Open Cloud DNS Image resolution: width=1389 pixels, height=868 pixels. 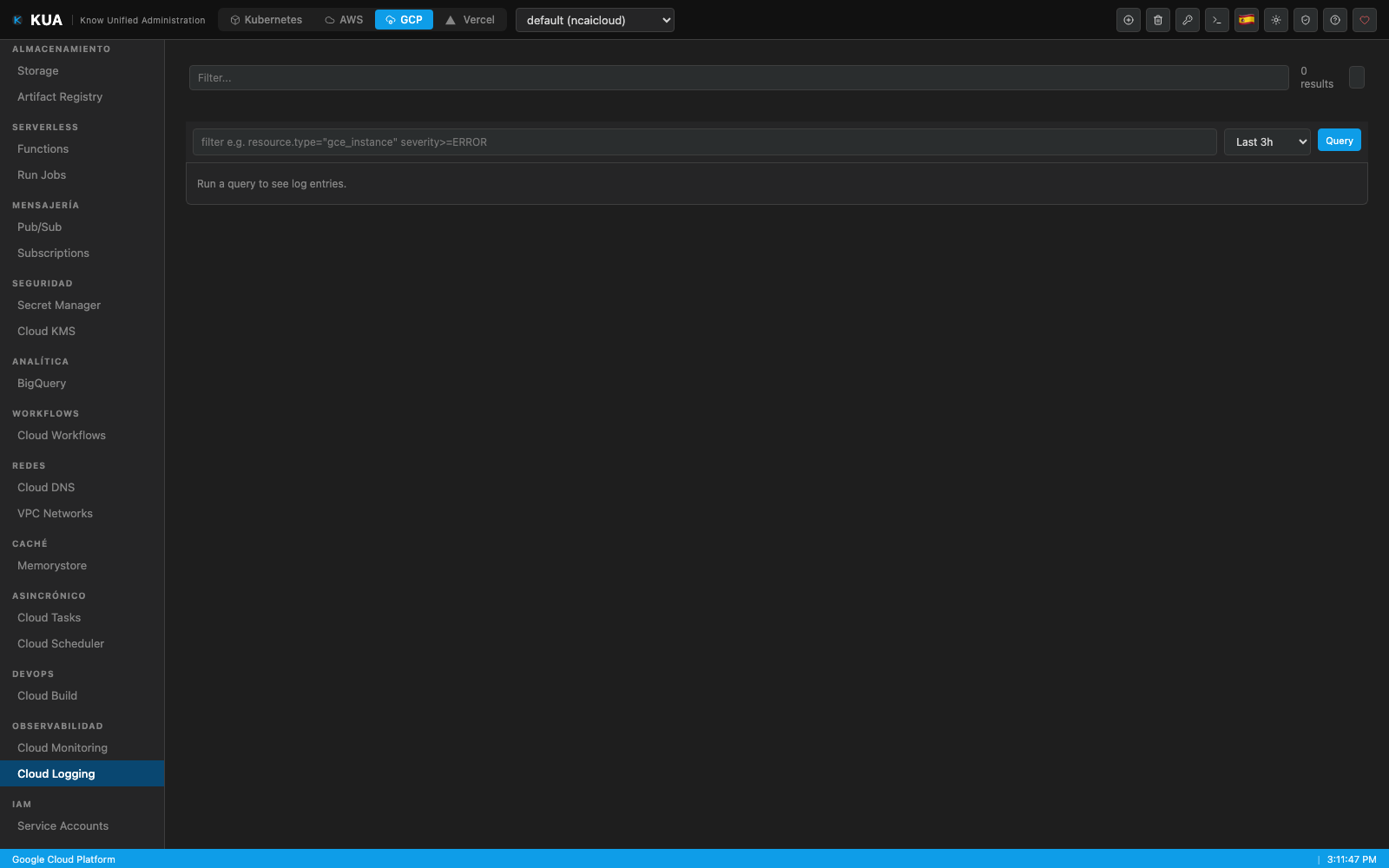82,488
